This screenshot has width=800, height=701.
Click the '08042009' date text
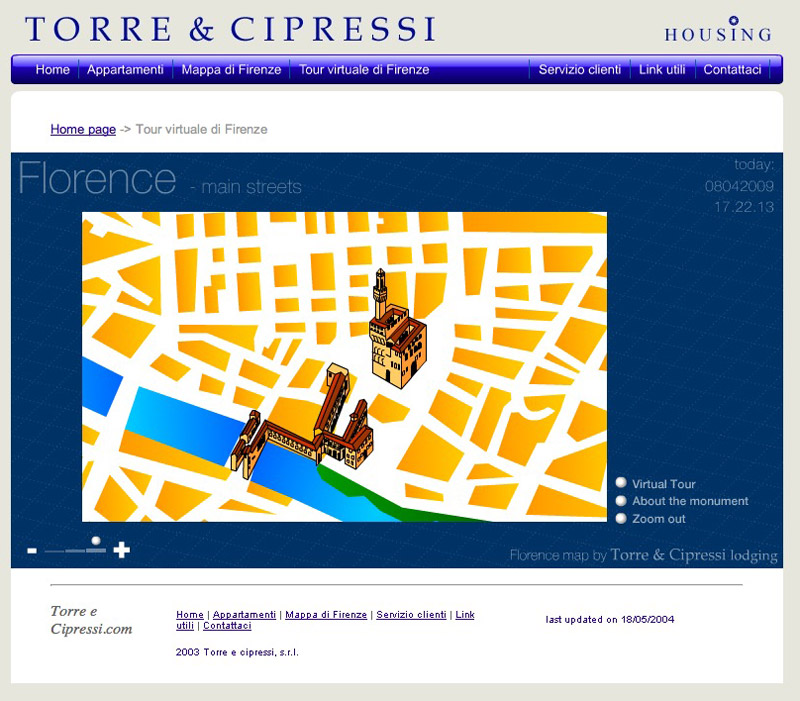coord(739,186)
